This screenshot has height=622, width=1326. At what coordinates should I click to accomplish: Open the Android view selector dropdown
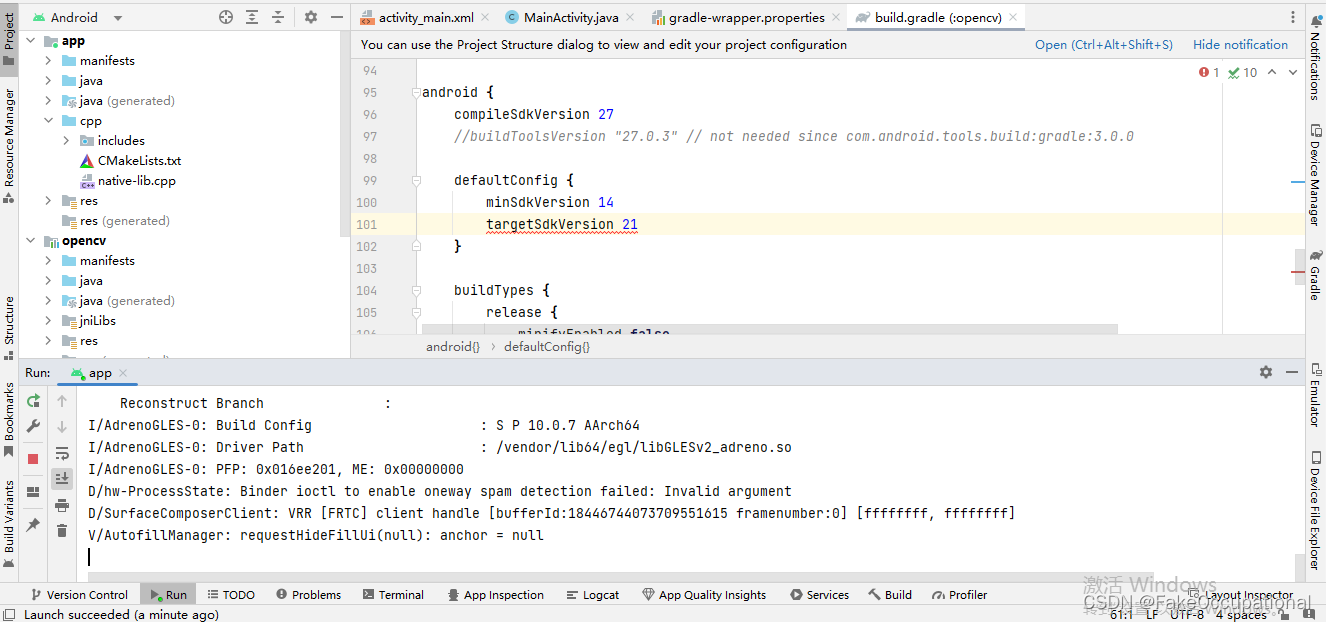coord(77,17)
